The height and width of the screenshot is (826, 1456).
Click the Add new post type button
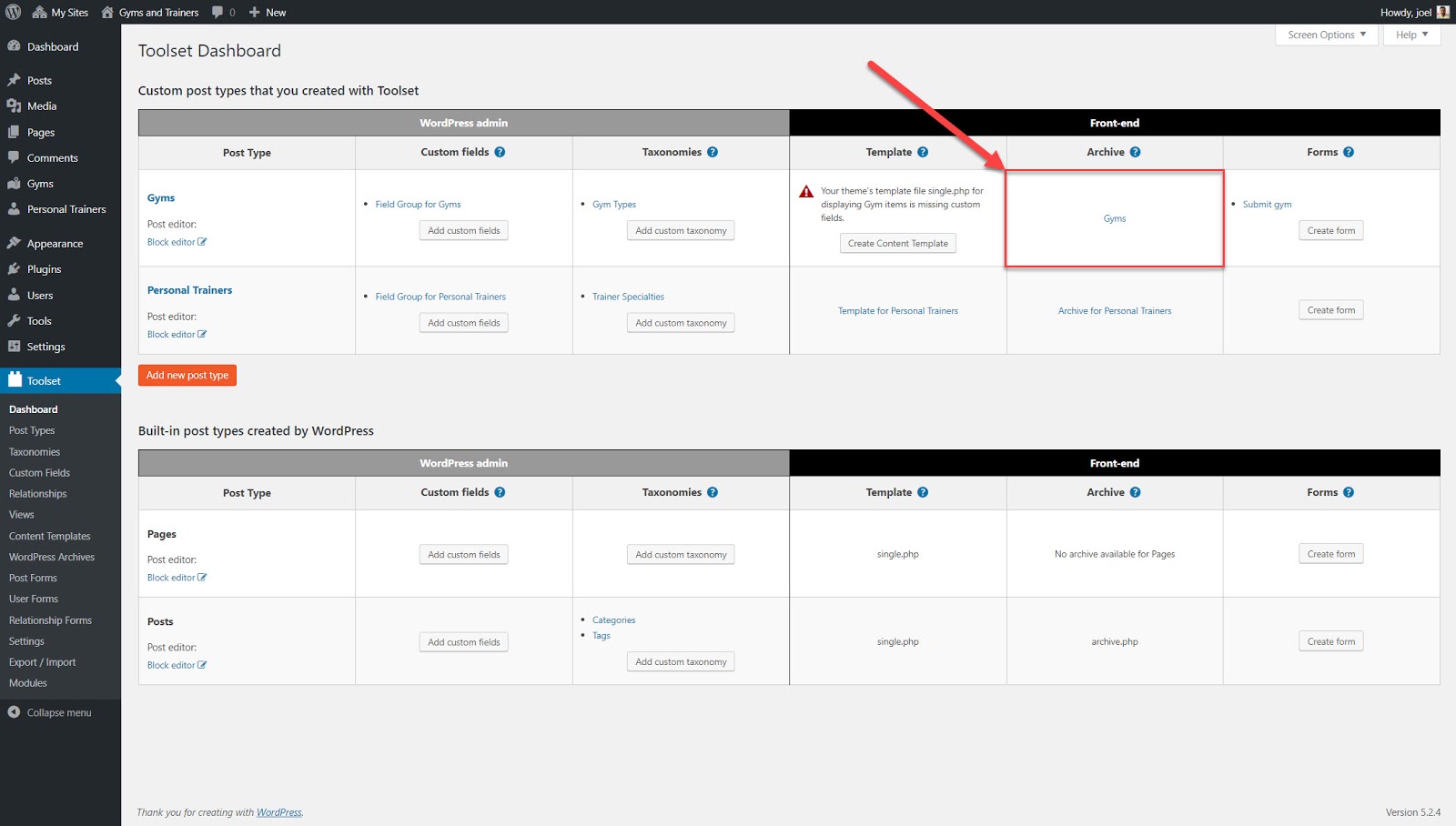(187, 375)
